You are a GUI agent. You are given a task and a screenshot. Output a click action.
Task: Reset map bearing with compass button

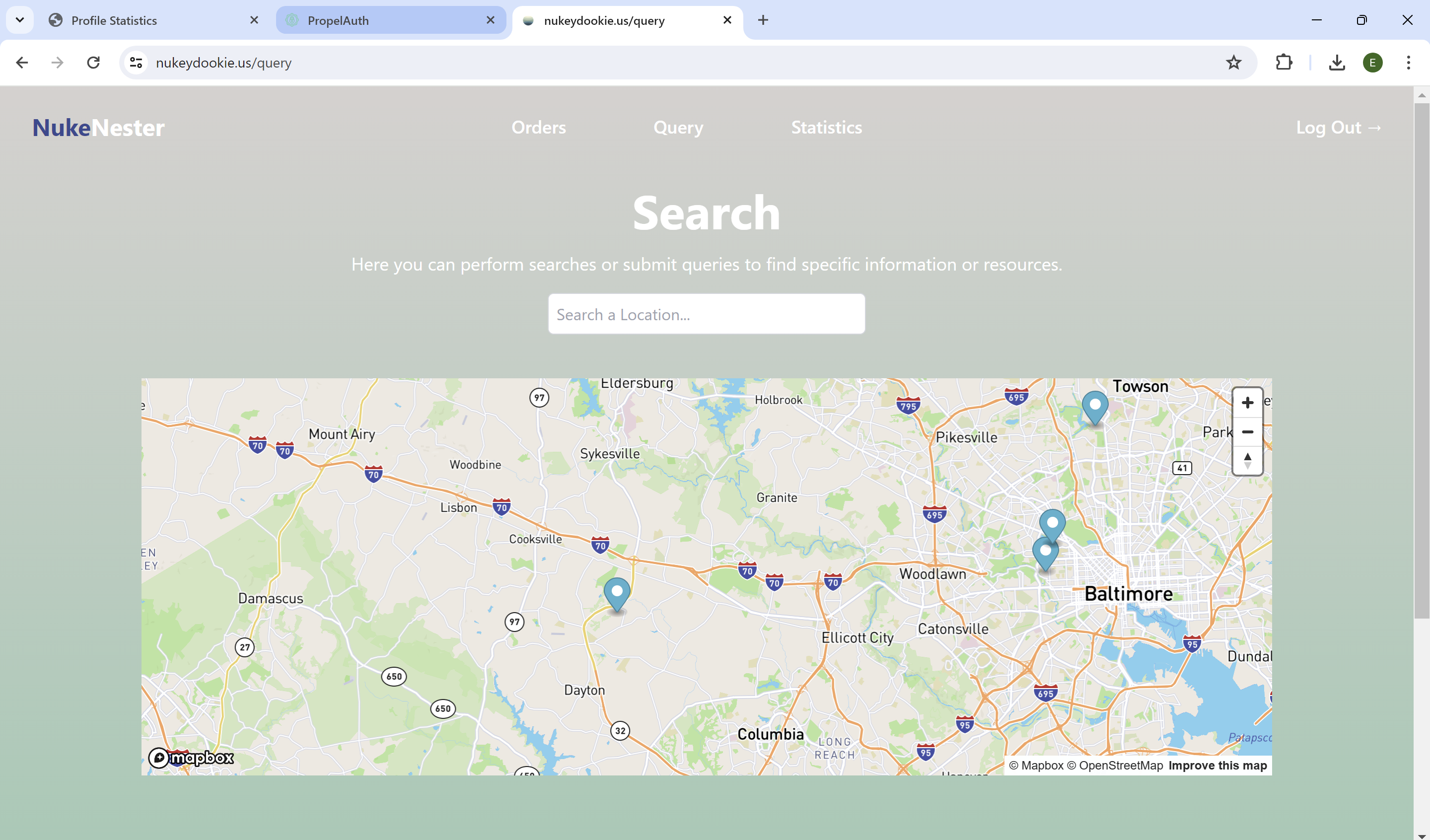(x=1247, y=460)
